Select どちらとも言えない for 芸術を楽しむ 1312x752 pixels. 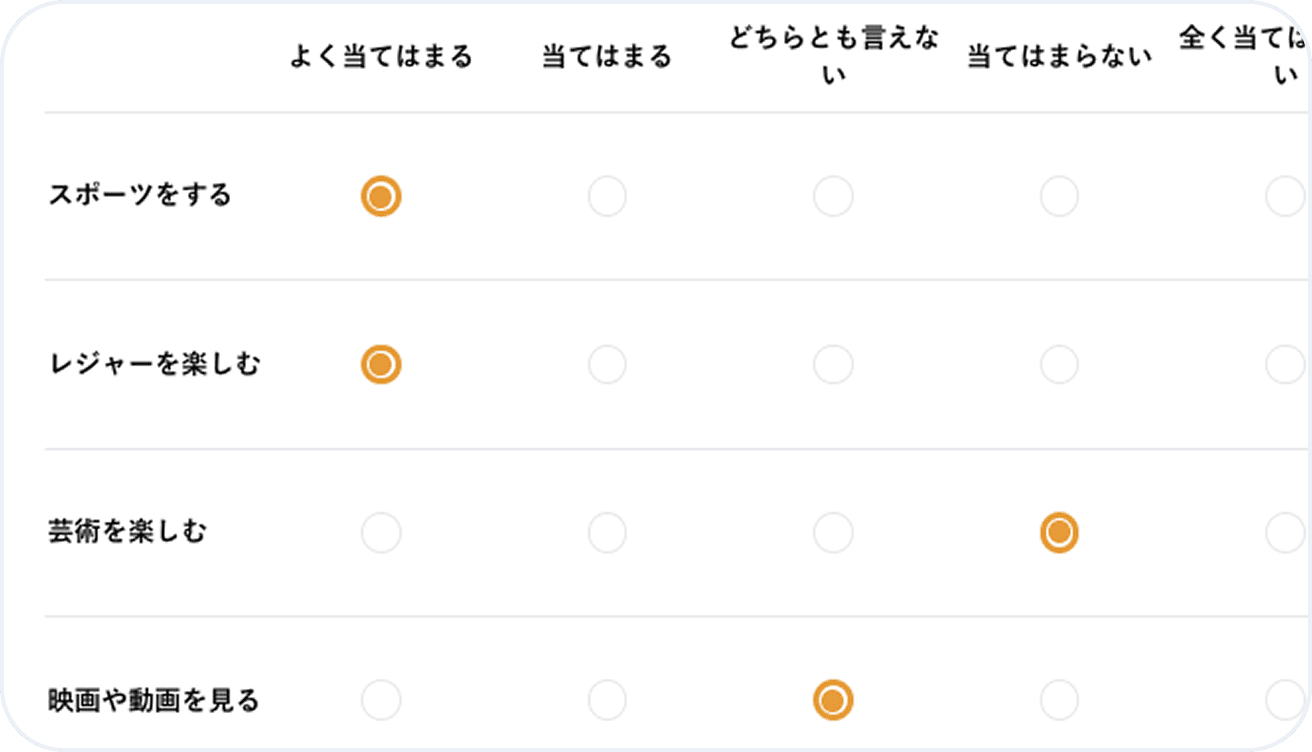[x=832, y=532]
